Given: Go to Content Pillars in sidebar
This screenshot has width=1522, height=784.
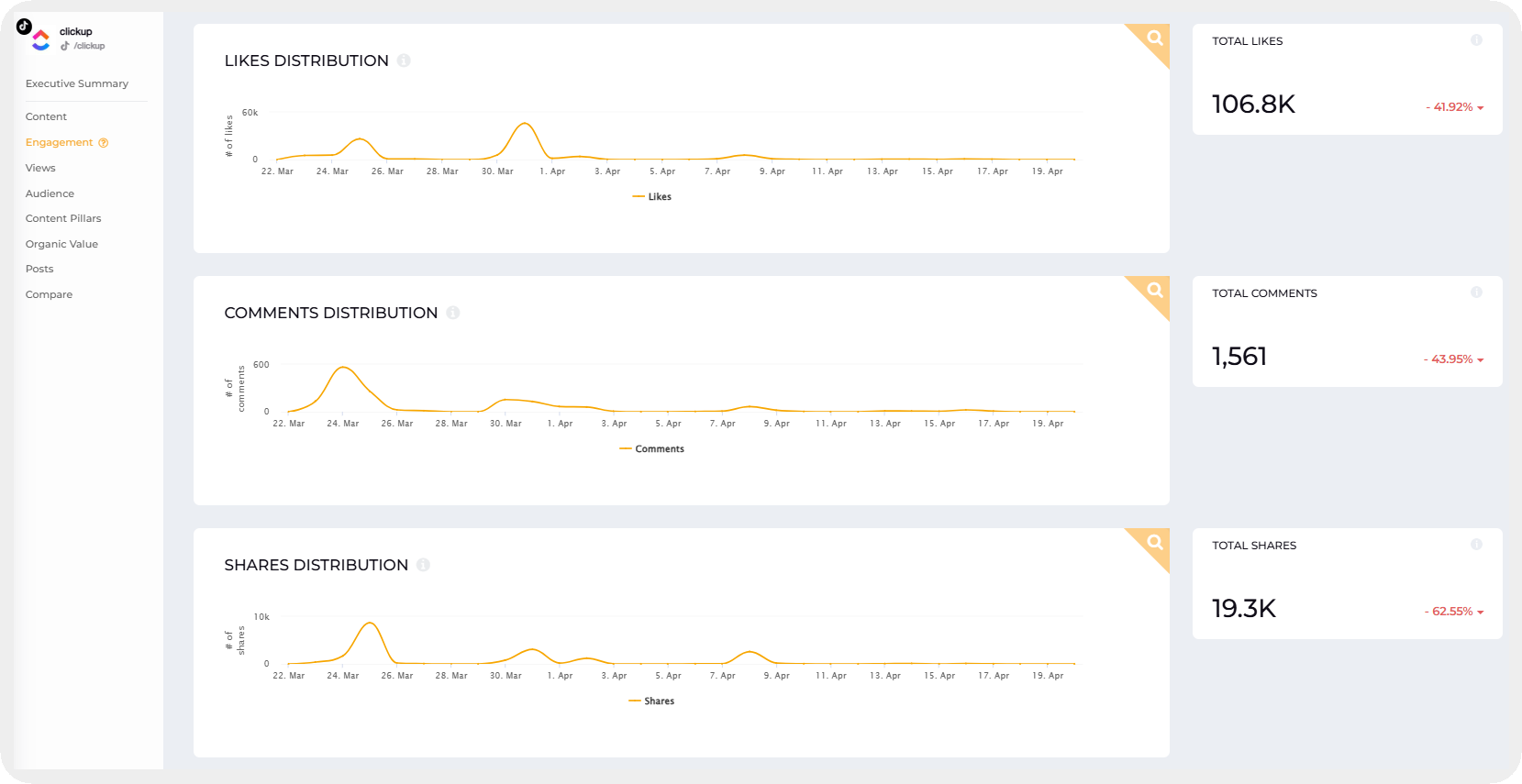Looking at the screenshot, I should click(x=63, y=218).
